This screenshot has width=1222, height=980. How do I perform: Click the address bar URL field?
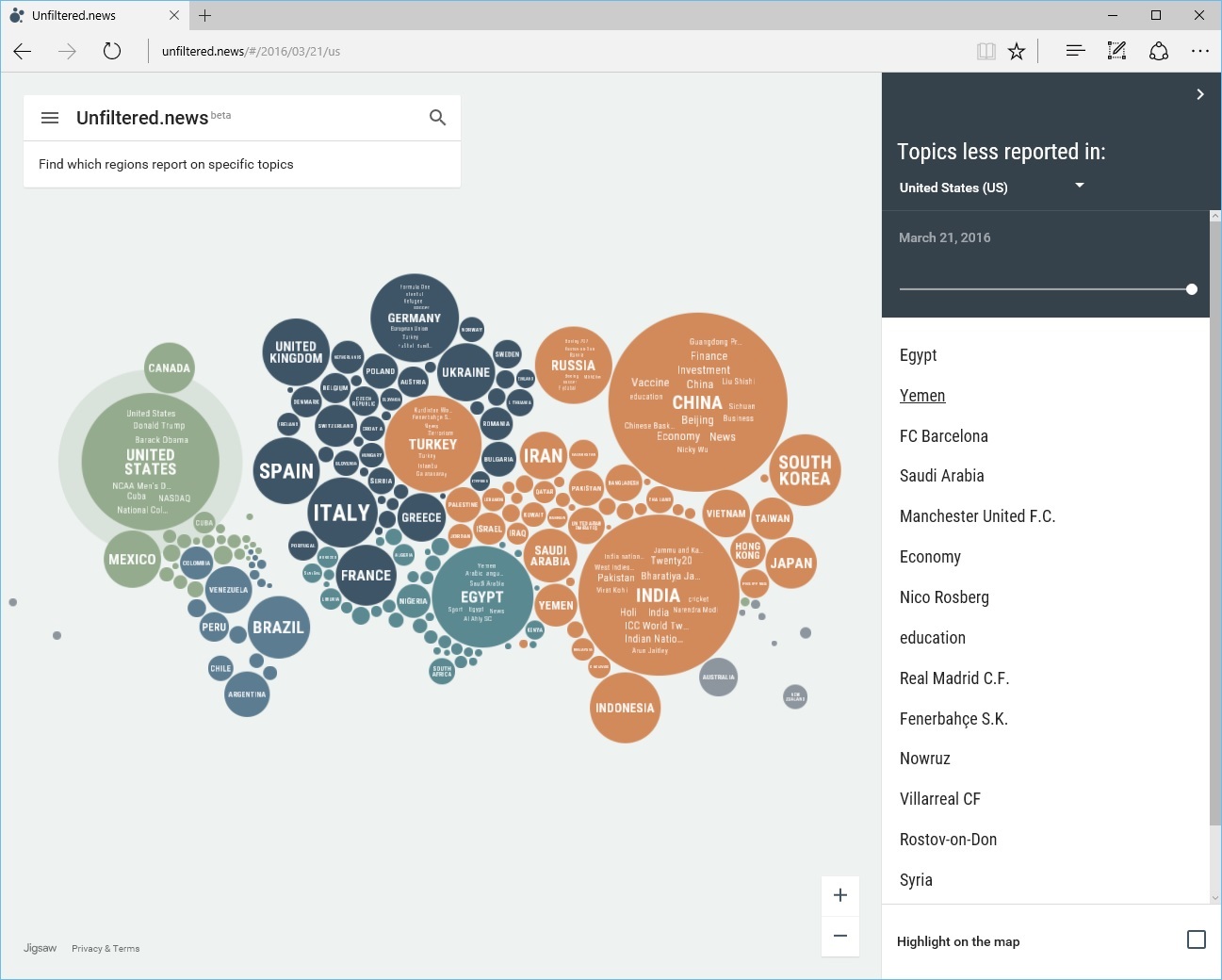(x=556, y=51)
